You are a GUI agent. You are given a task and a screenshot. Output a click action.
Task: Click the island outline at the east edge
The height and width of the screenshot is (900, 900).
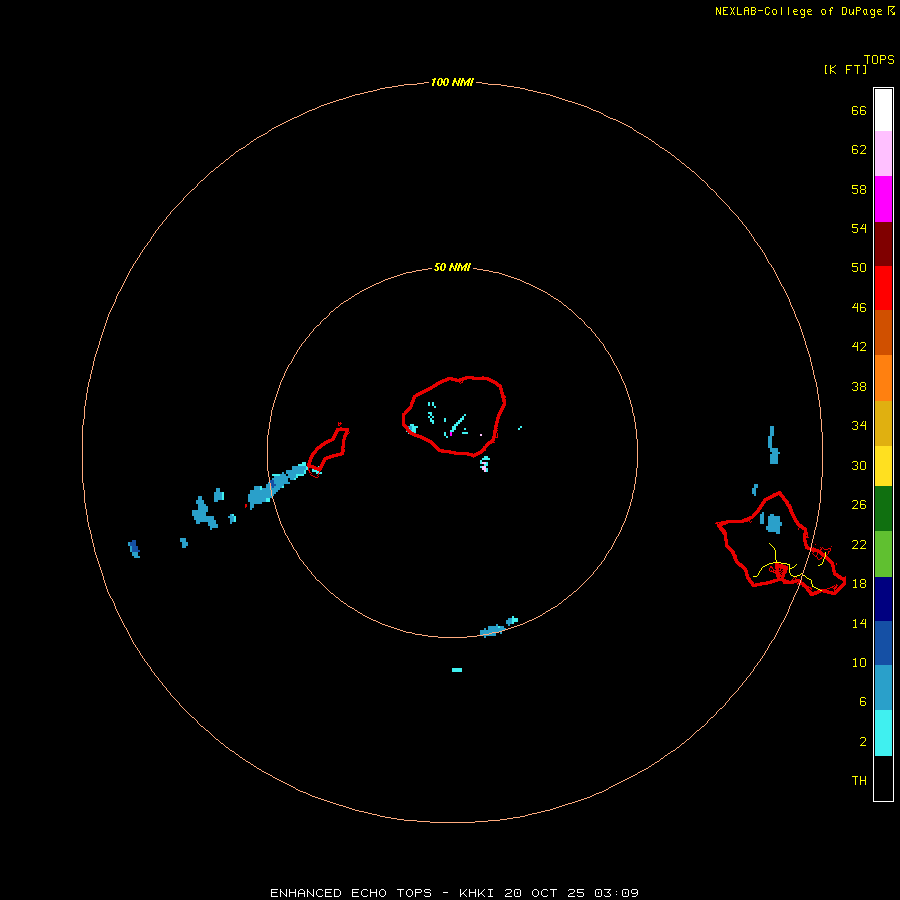(781, 544)
